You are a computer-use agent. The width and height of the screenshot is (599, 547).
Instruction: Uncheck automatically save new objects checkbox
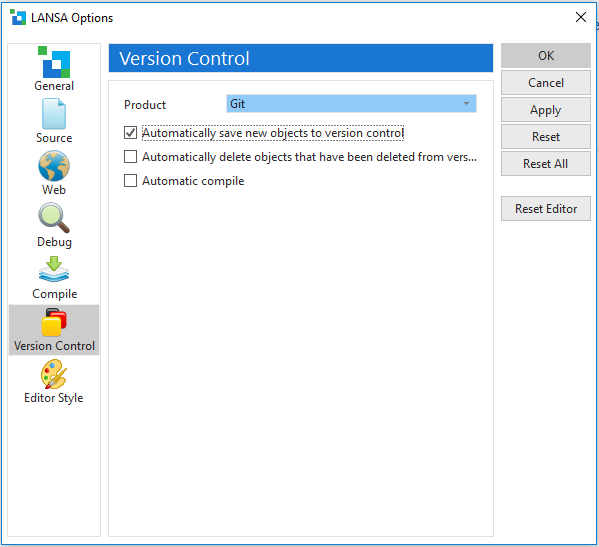pos(130,133)
